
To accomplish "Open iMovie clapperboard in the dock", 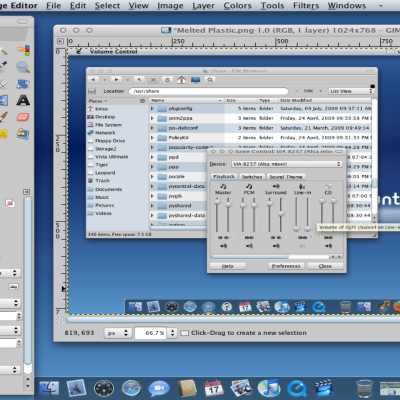I will tap(323, 388).
